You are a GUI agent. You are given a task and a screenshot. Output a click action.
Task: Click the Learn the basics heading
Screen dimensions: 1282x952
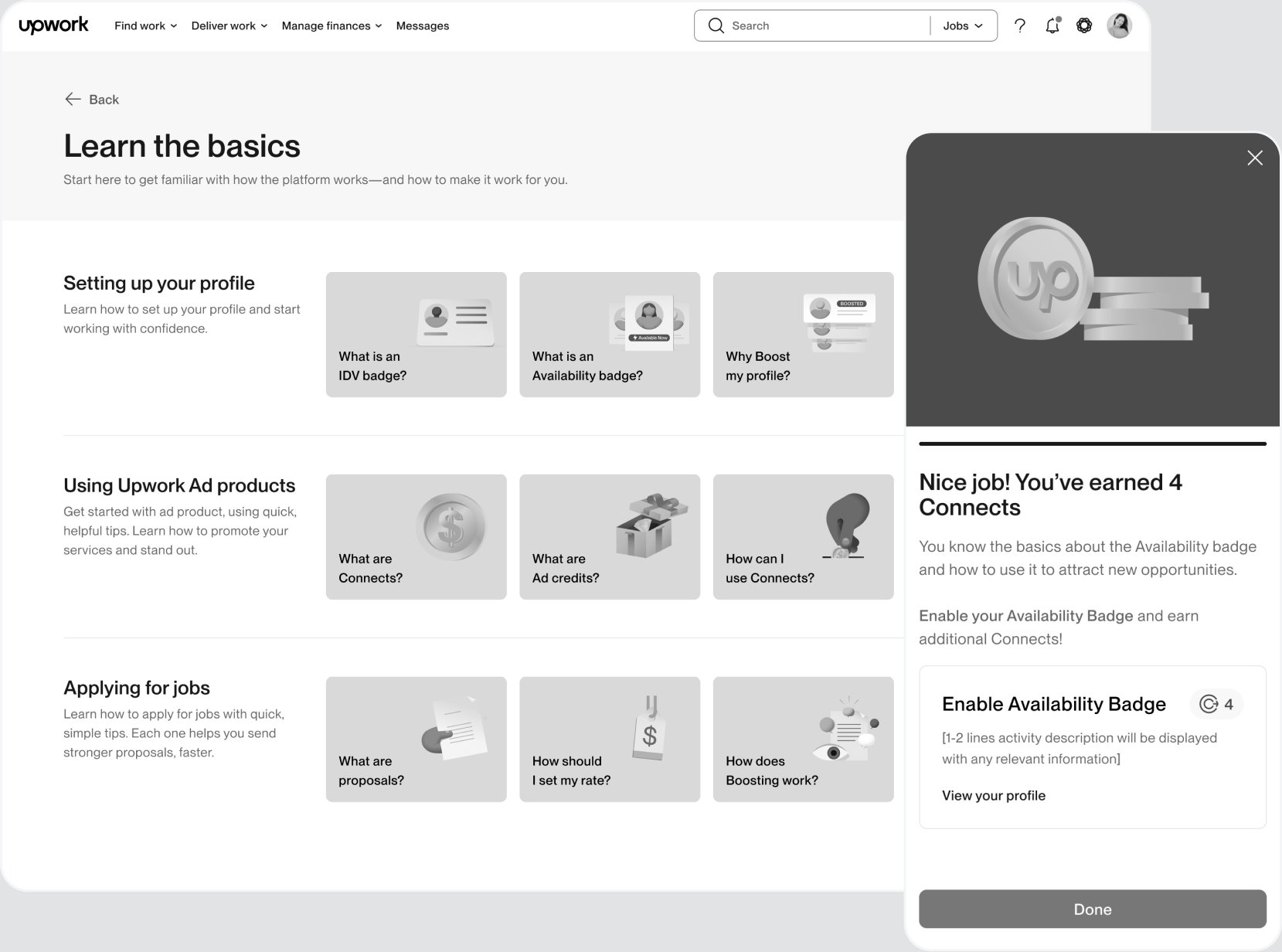click(x=182, y=146)
